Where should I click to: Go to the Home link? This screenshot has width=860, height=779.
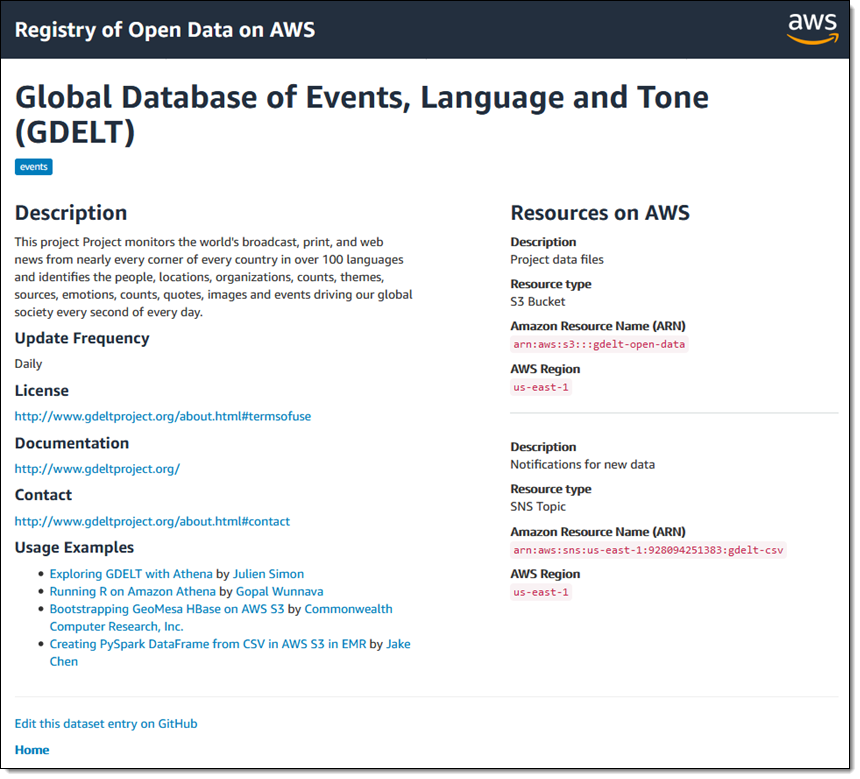pos(32,750)
